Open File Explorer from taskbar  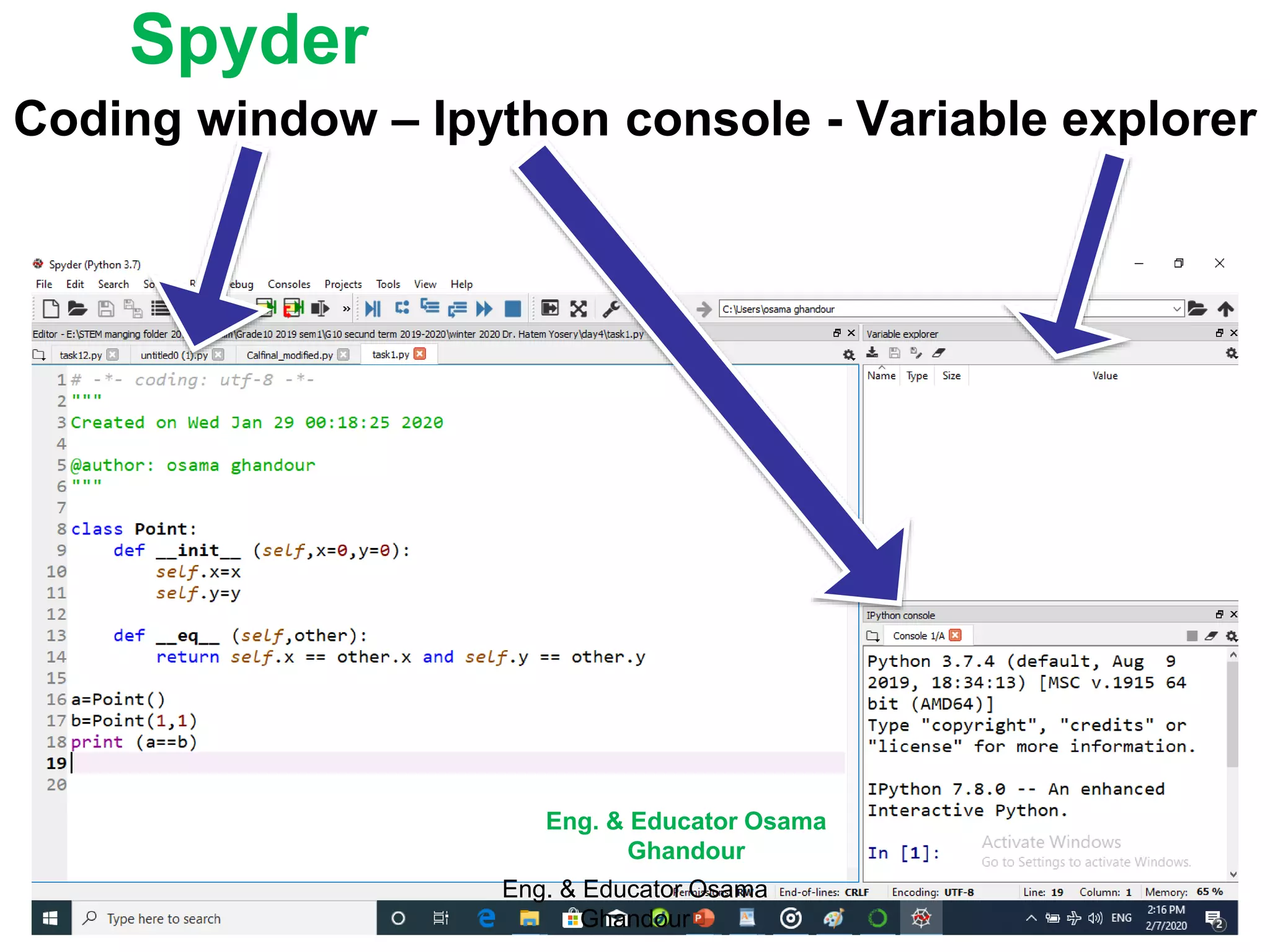529,919
